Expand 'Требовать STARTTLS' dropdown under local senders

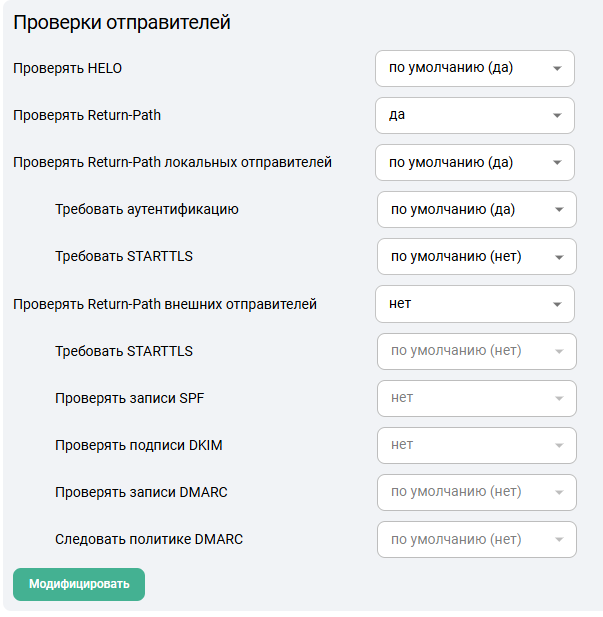point(477,256)
